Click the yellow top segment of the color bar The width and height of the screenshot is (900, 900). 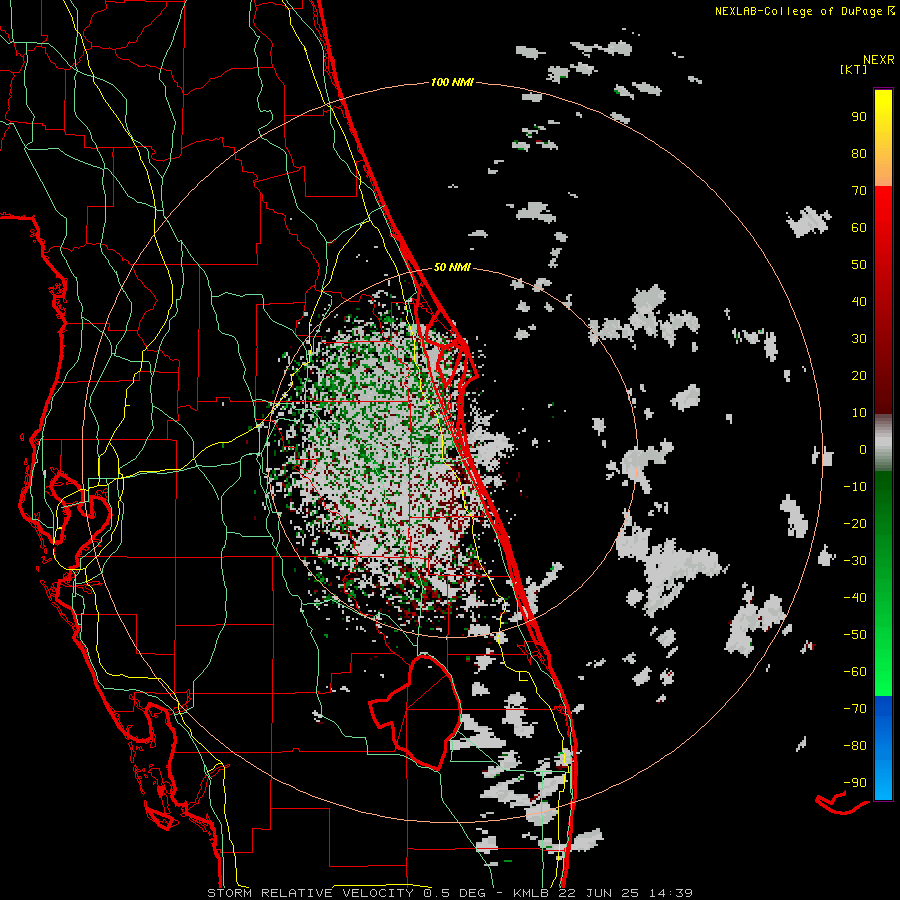point(883,138)
